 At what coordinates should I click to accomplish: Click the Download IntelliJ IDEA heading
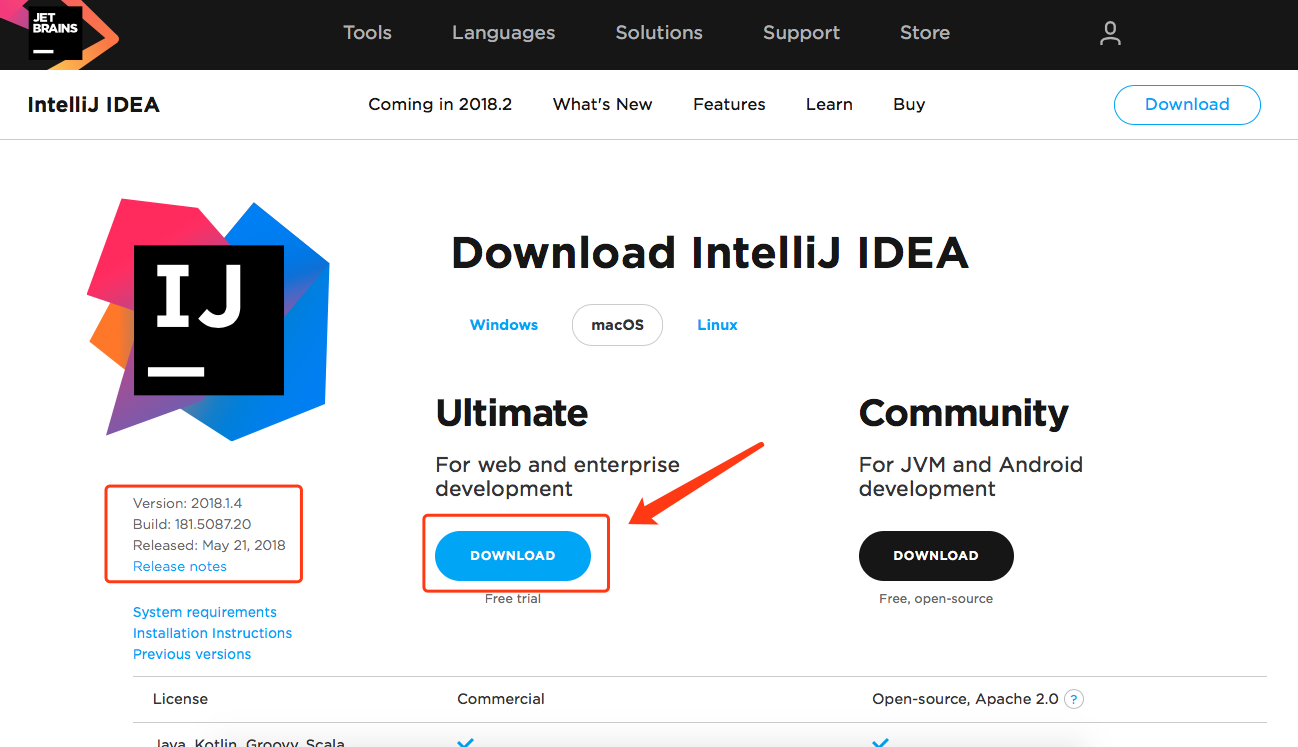[710, 253]
